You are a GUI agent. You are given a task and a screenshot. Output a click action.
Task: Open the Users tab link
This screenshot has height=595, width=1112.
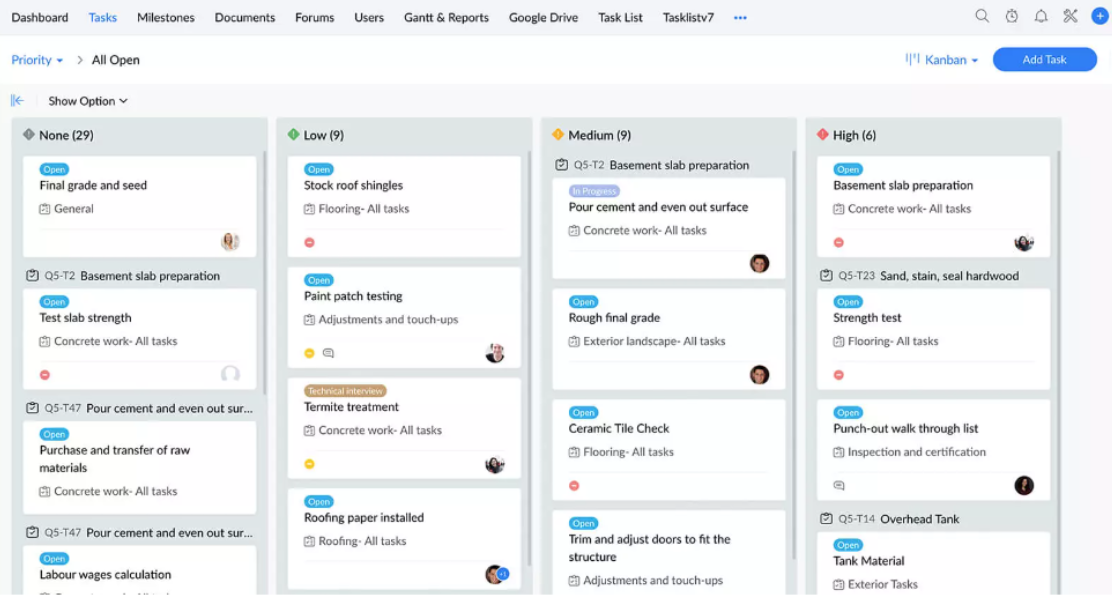pos(369,17)
